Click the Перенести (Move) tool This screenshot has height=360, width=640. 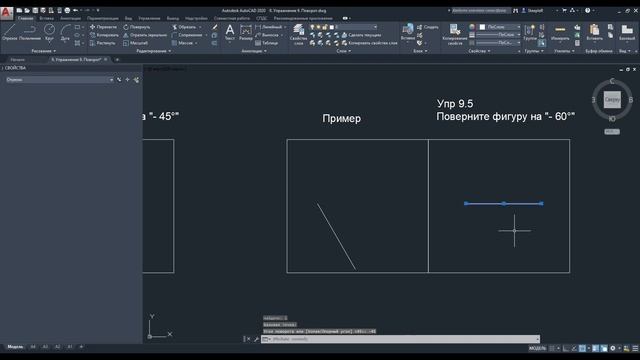103,27
